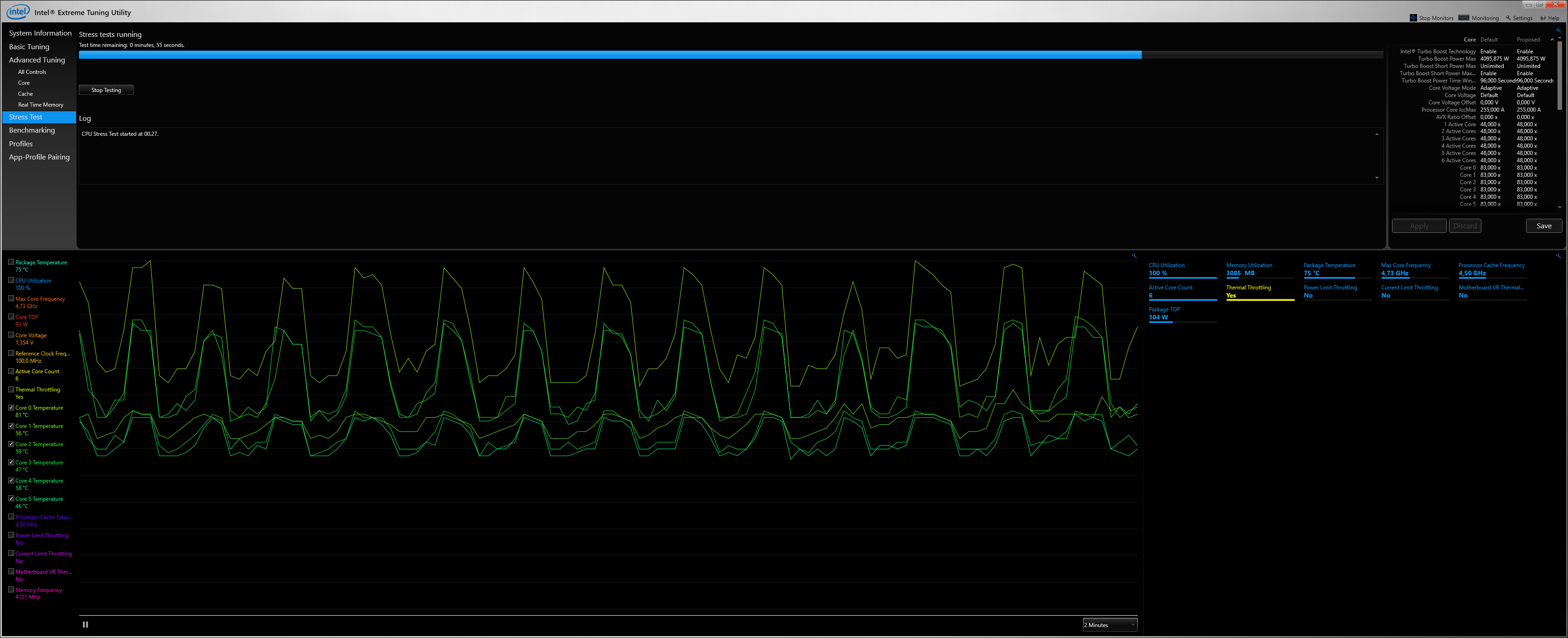
Task: Enable Power Limit Throttling checkbox
Action: [11, 535]
